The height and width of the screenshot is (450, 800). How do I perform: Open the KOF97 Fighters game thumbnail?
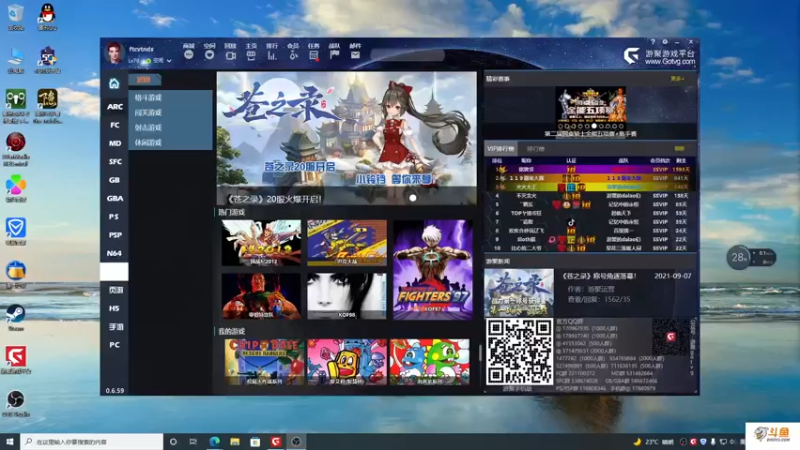click(x=433, y=270)
